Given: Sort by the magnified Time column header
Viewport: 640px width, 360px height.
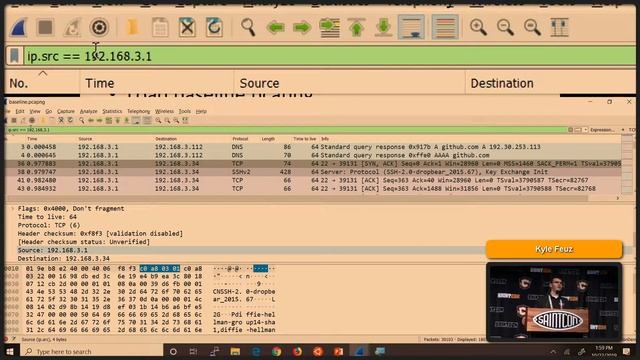Looking at the screenshot, I should coord(157,83).
